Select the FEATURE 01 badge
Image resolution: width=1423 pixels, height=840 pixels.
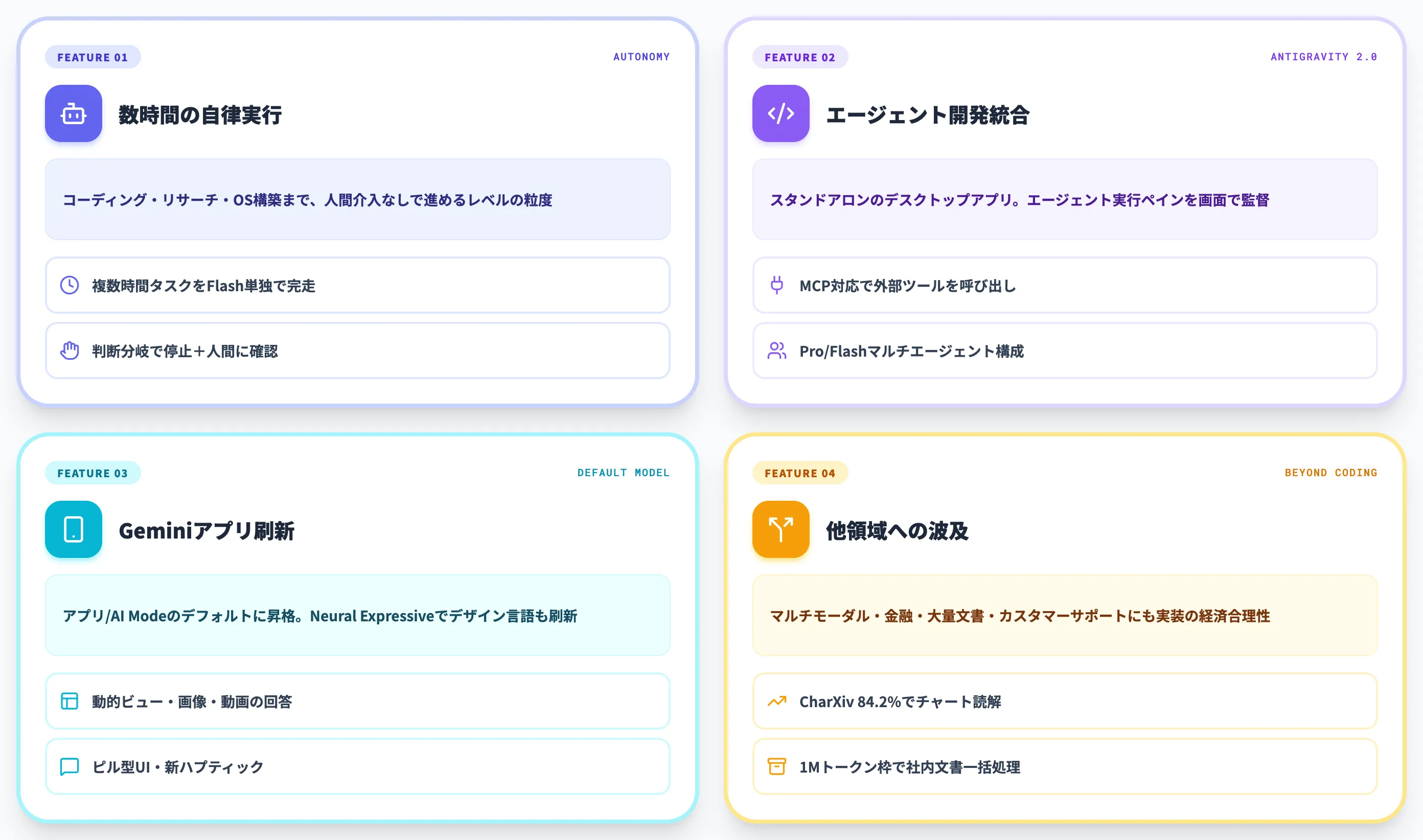click(x=93, y=57)
